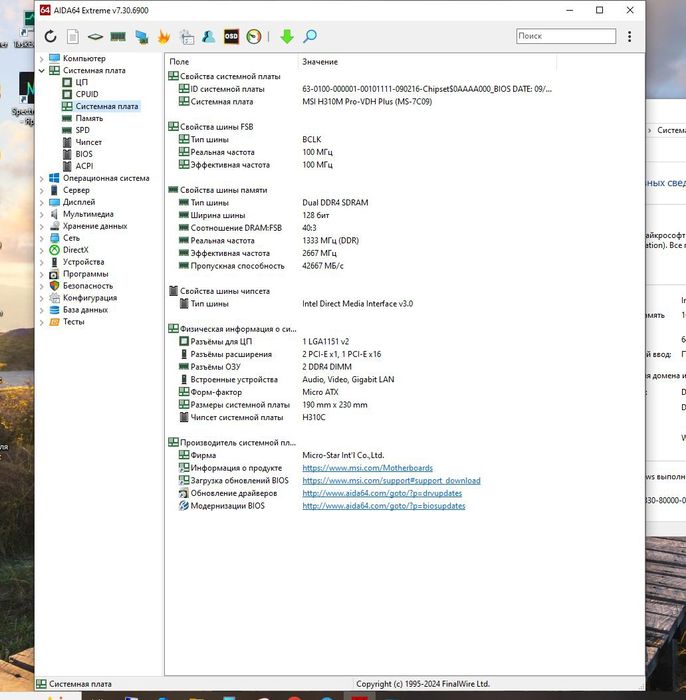The image size is (686, 700).
Task: Select Программы in the tree
Action: tap(85, 274)
